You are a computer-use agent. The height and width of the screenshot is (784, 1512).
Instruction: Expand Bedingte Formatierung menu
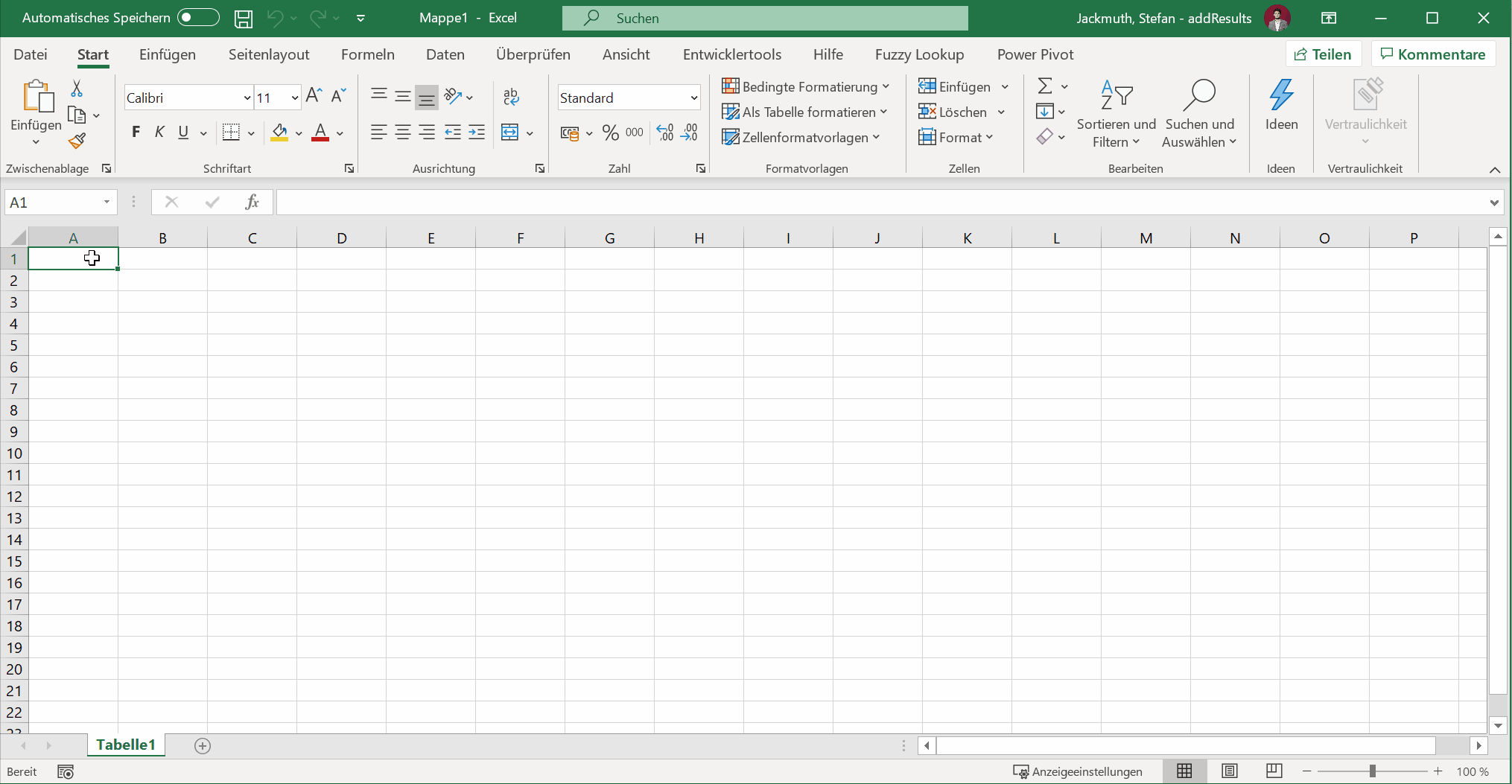(806, 86)
